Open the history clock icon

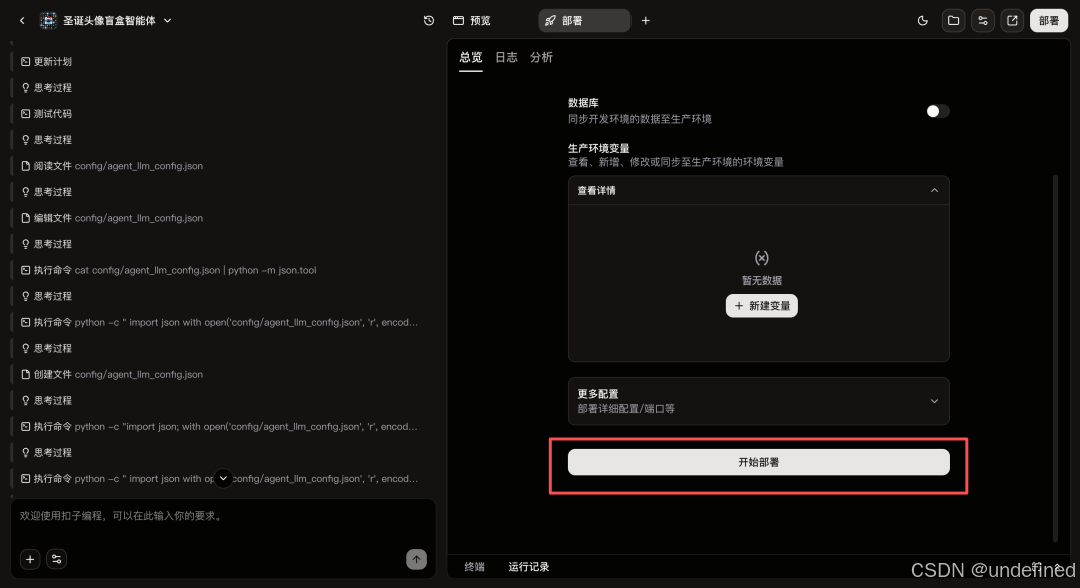(428, 21)
